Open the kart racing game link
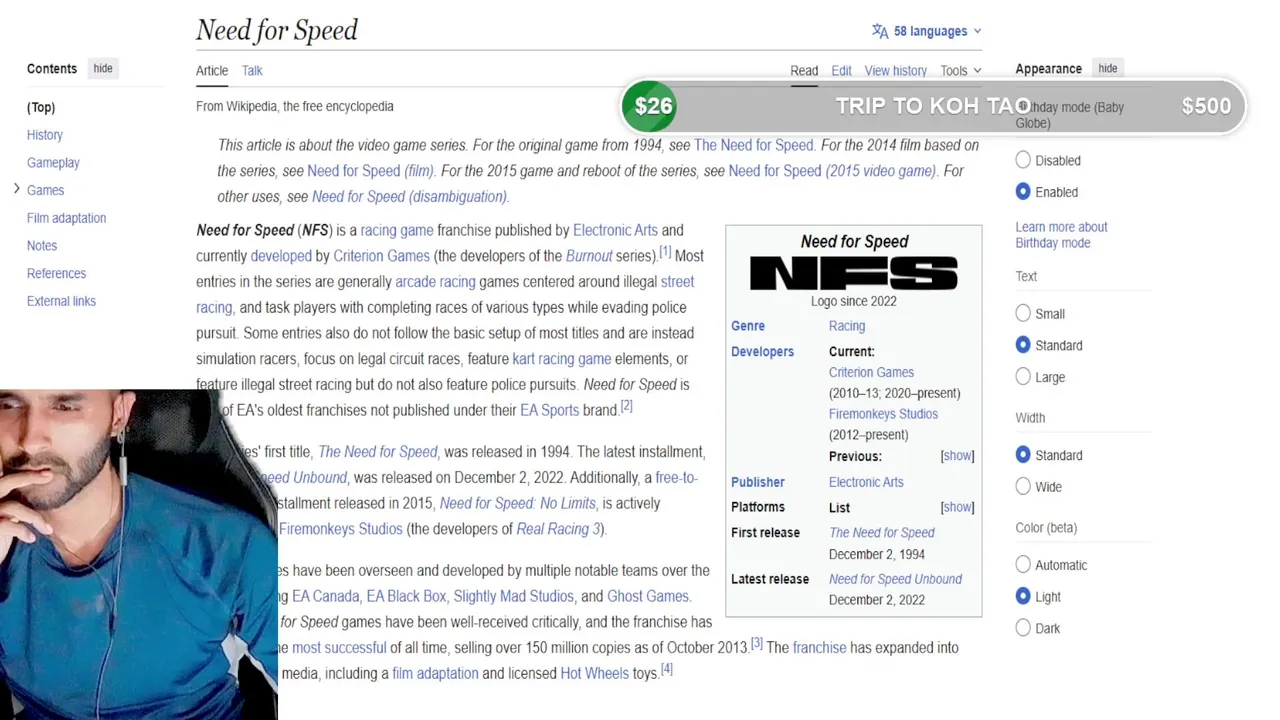1280x720 pixels. pyautogui.click(x=561, y=358)
